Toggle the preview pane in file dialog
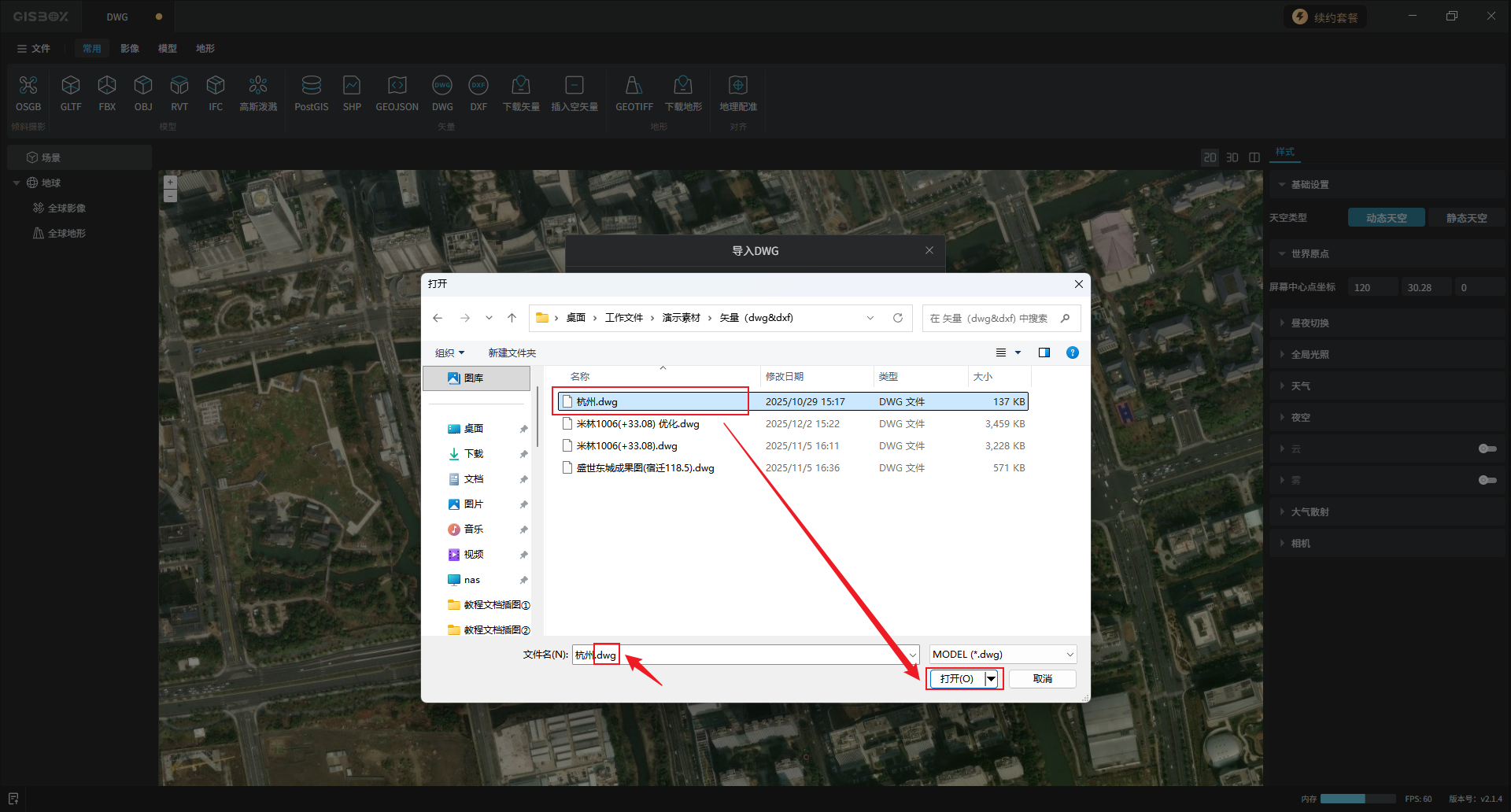Viewport: 1511px width, 812px height. click(x=1044, y=352)
